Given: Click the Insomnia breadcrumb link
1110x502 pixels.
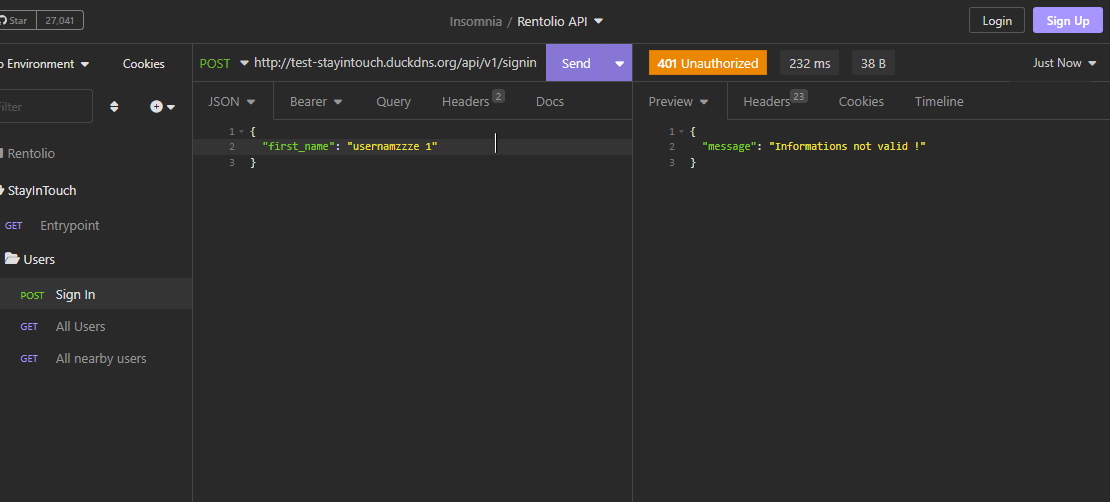Looking at the screenshot, I should pyautogui.click(x=475, y=21).
